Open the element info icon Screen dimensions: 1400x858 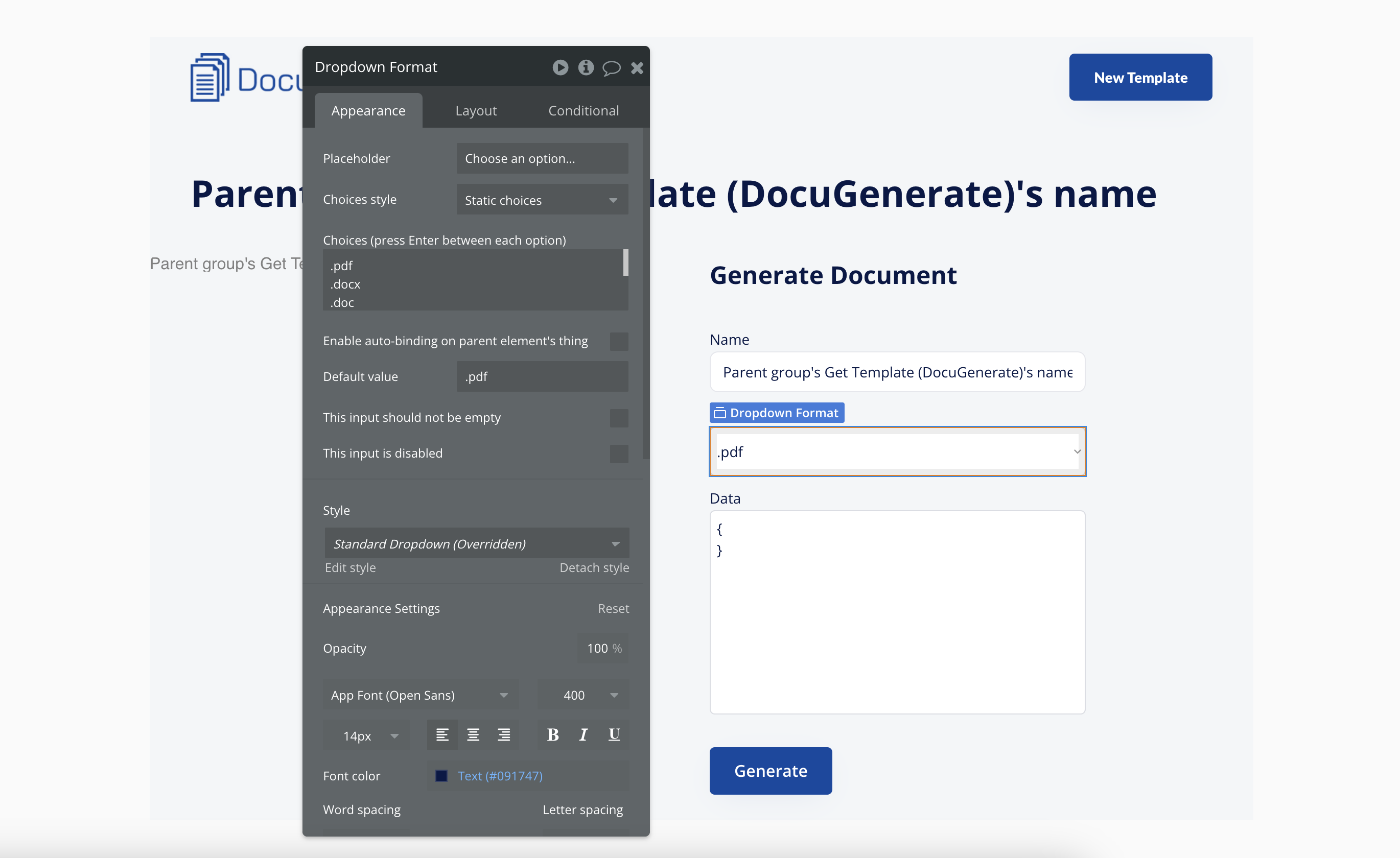[586, 67]
